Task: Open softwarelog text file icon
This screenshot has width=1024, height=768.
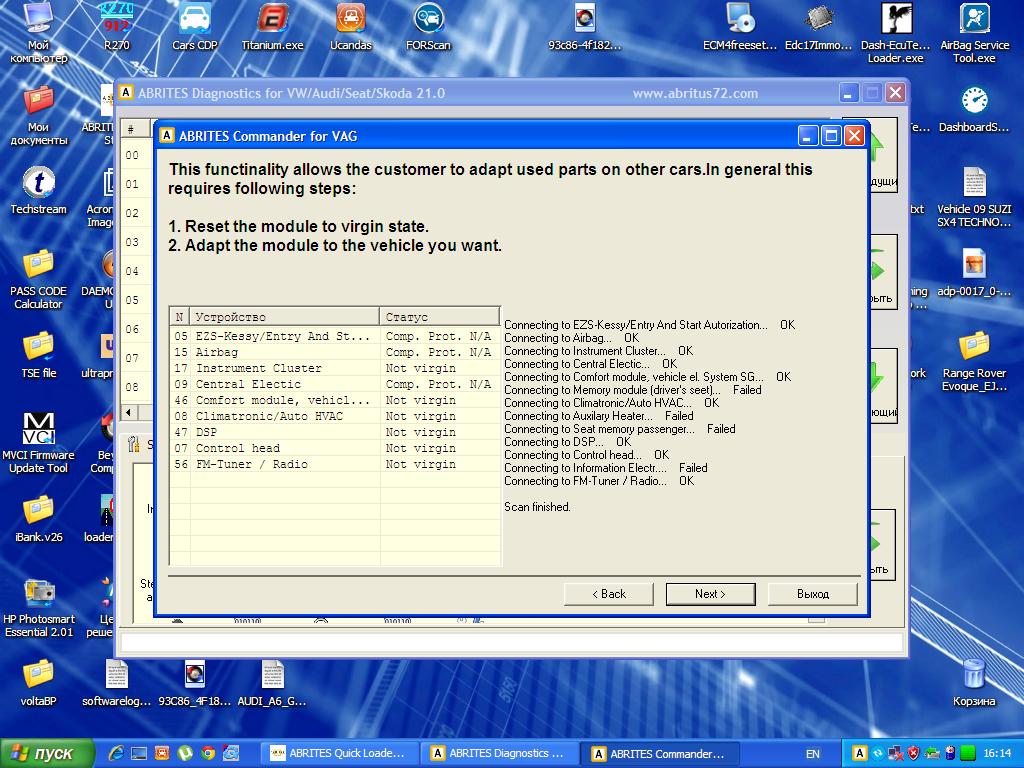Action: [x=116, y=683]
